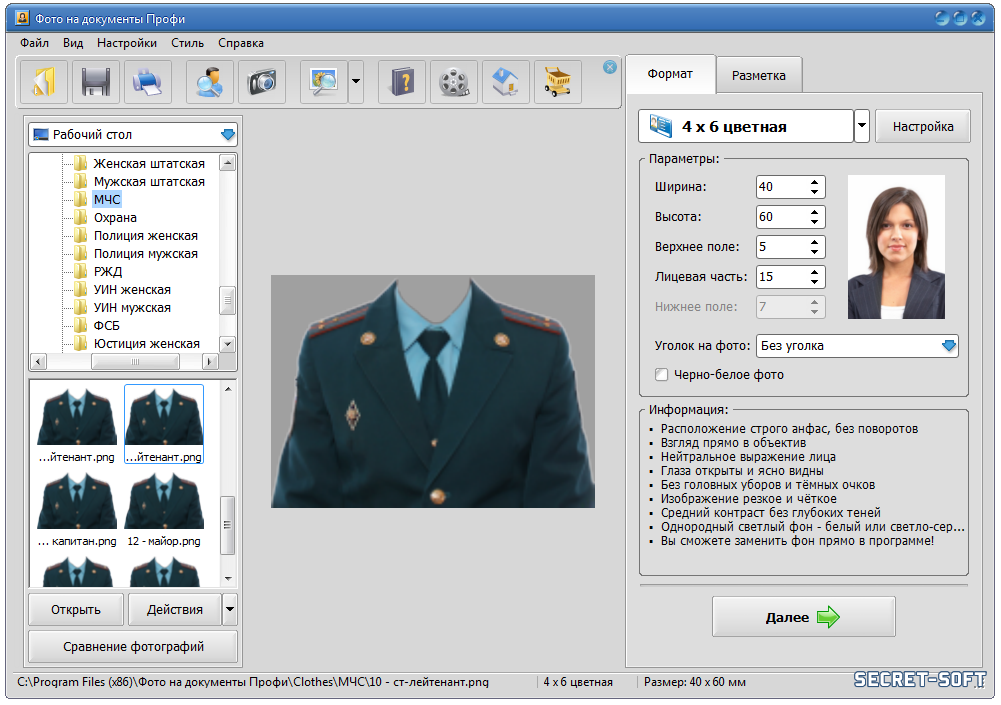1001x705 pixels.
Task: Increase the Верхнее поле value
Action: click(815, 242)
